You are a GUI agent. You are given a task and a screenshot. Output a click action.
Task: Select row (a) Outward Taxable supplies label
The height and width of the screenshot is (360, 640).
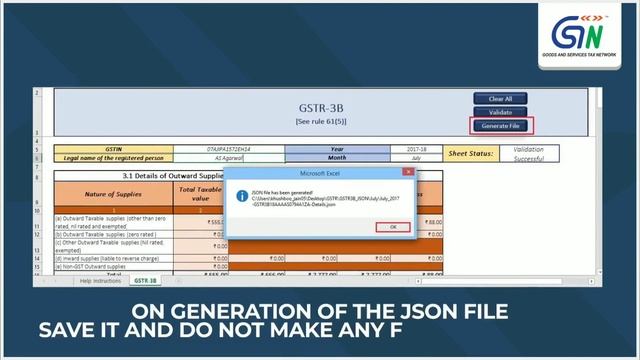(x=113, y=222)
